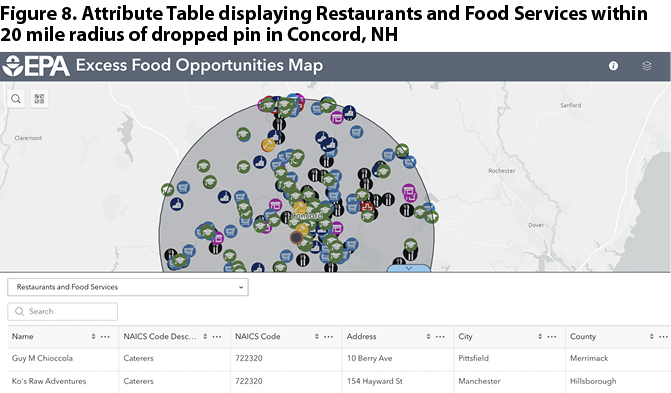Open the info icon in header

(x=613, y=66)
